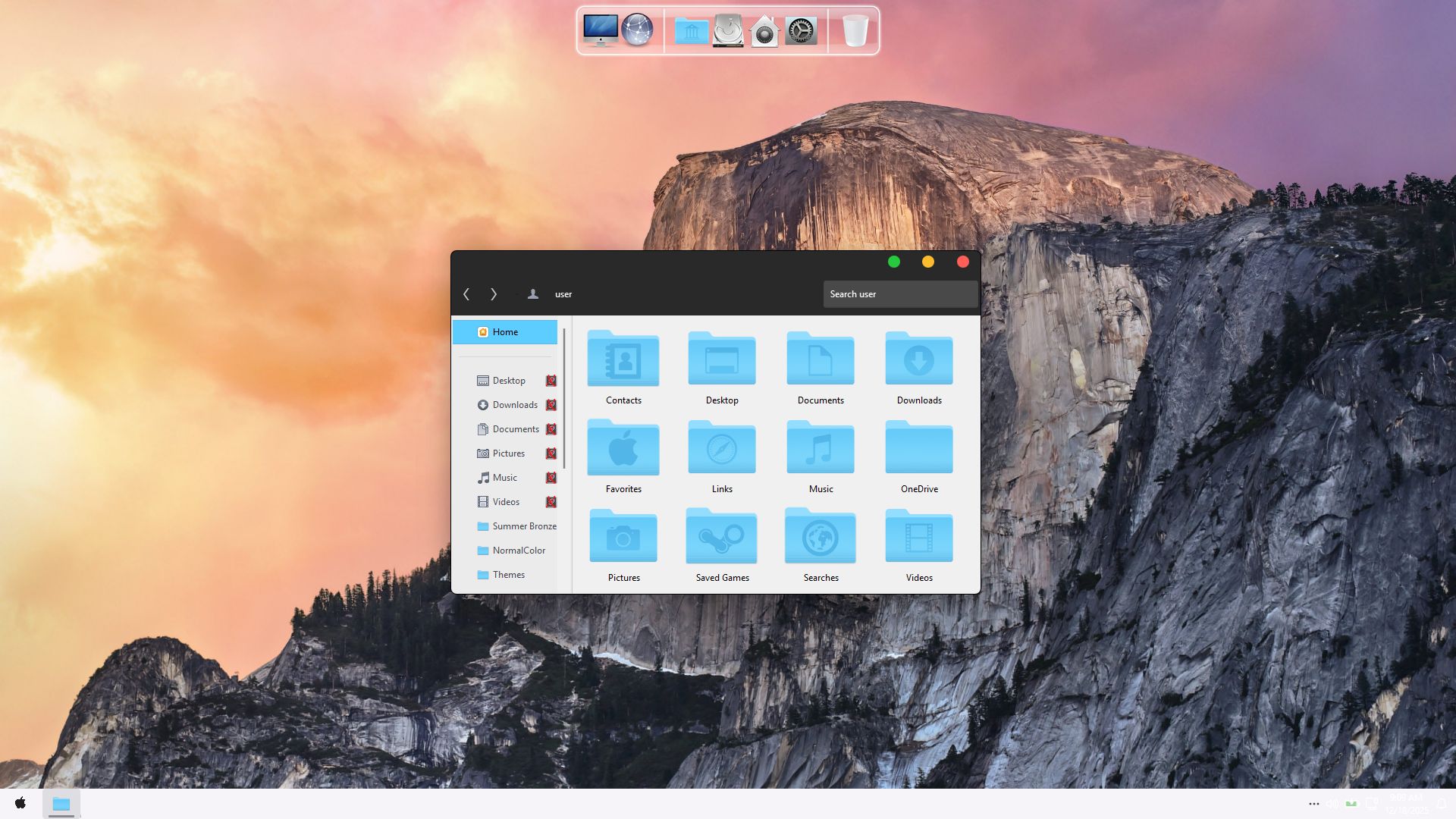The width and height of the screenshot is (1456, 819).
Task: Click the Apple logo start button
Action: click(20, 803)
